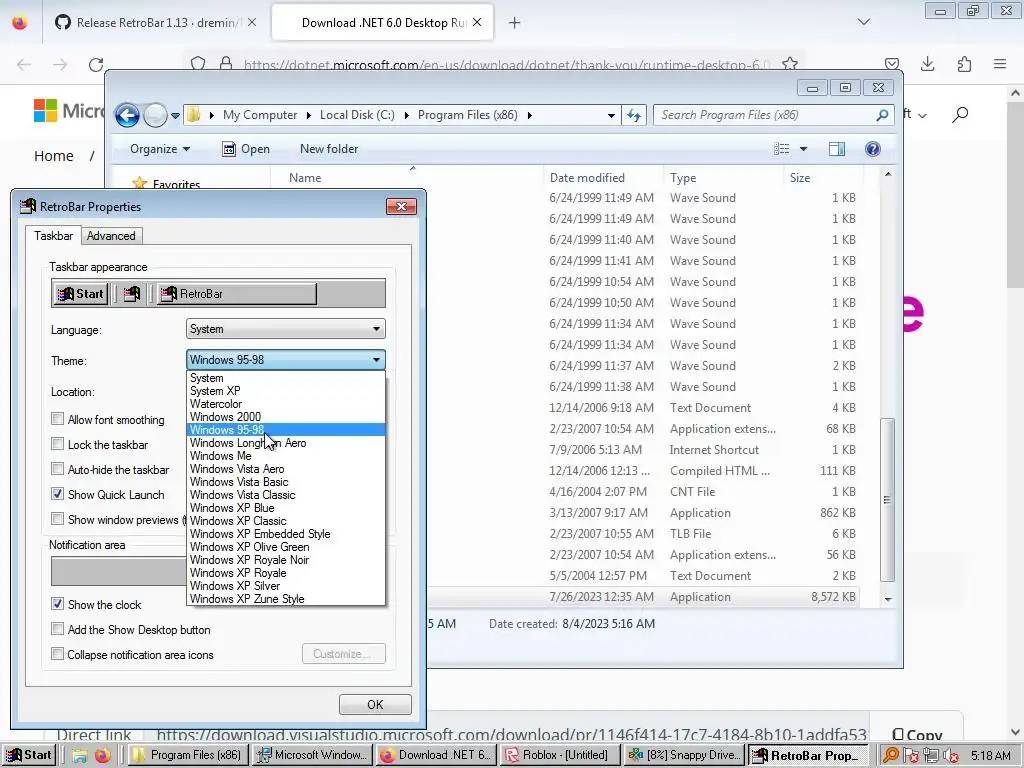
Task: Open Firefox downloads arrow icon
Action: pyautogui.click(x=927, y=63)
